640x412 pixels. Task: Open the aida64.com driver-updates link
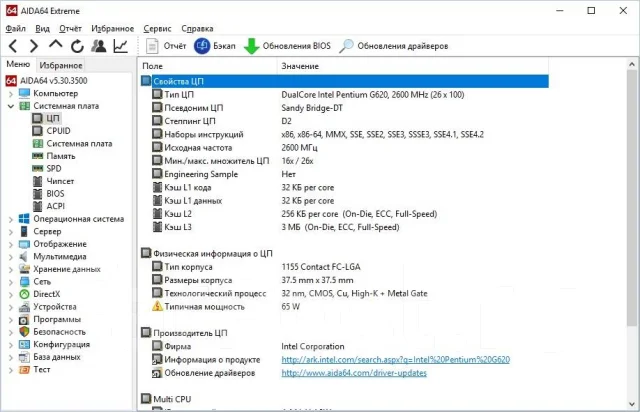[354, 373]
